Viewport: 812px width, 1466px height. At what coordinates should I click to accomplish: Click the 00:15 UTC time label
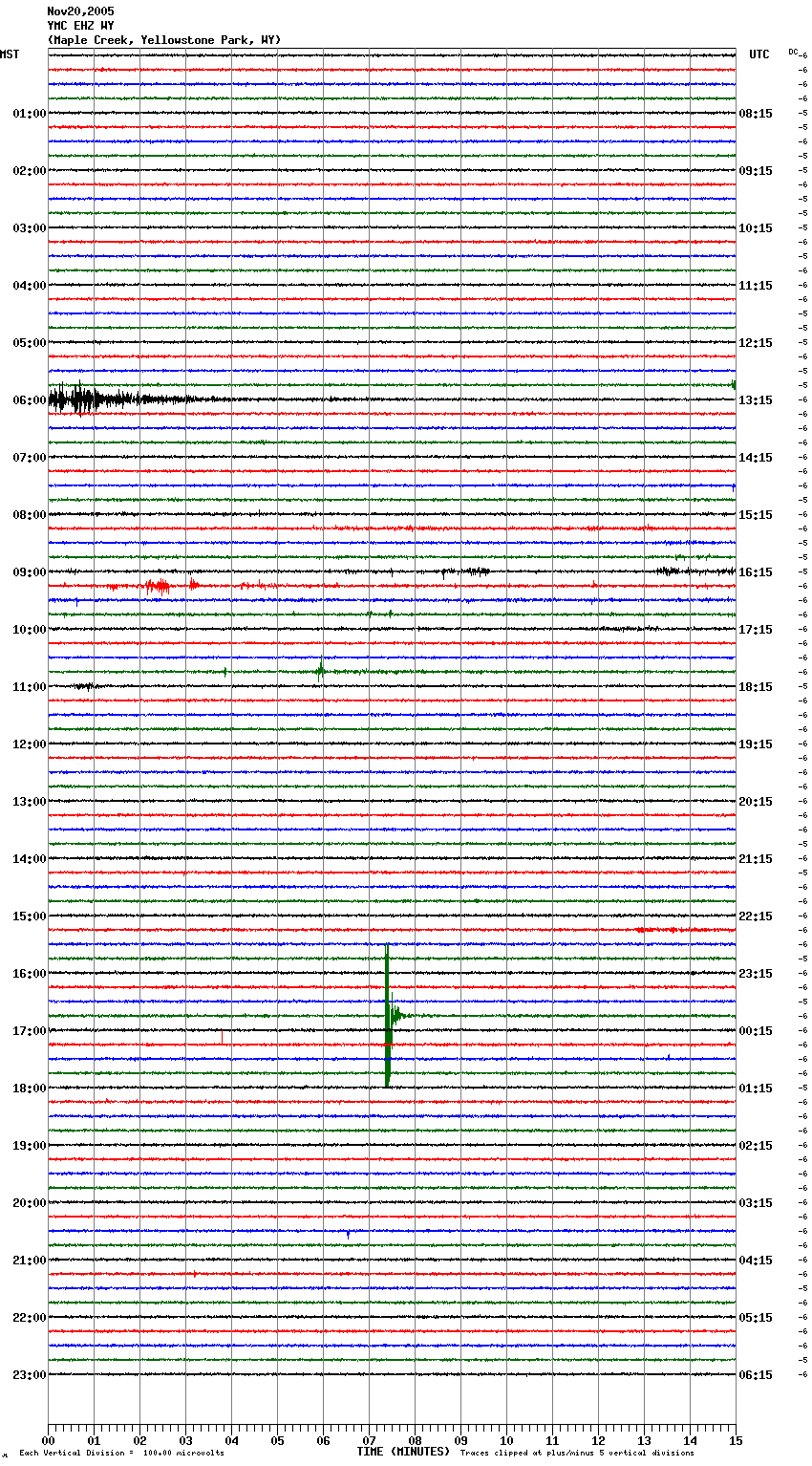[756, 1031]
